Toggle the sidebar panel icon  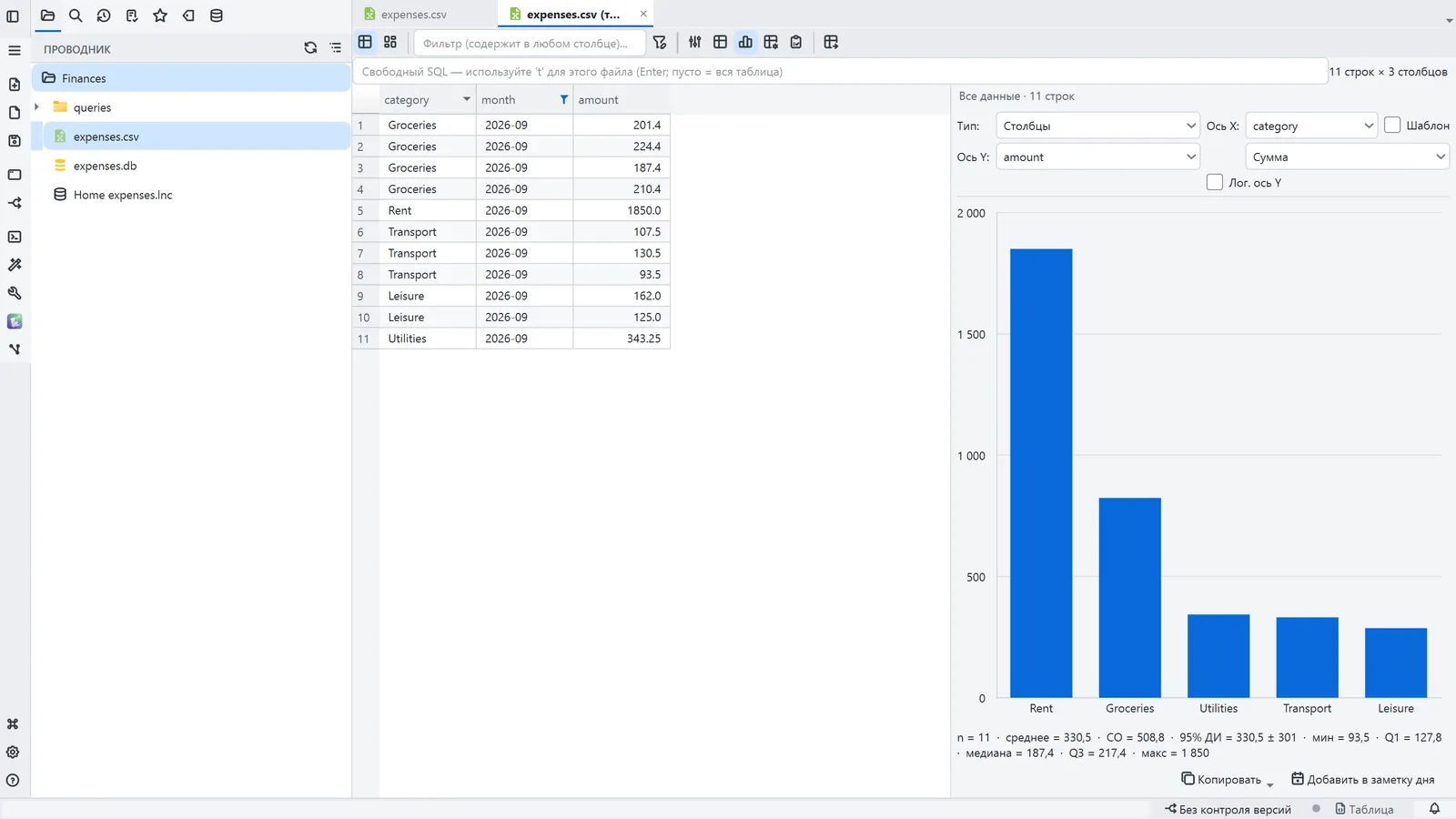13,15
